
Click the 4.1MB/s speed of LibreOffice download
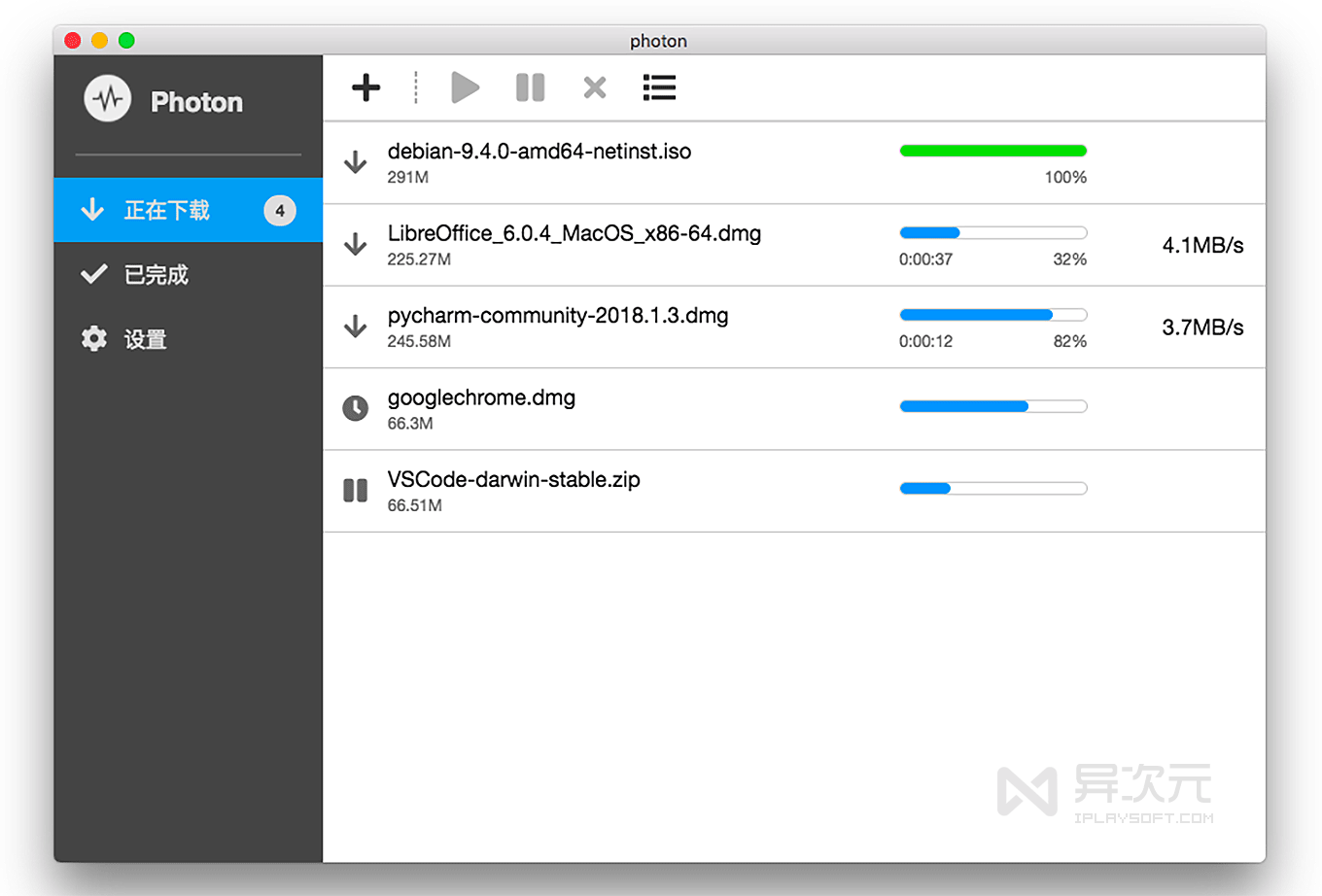click(1202, 245)
